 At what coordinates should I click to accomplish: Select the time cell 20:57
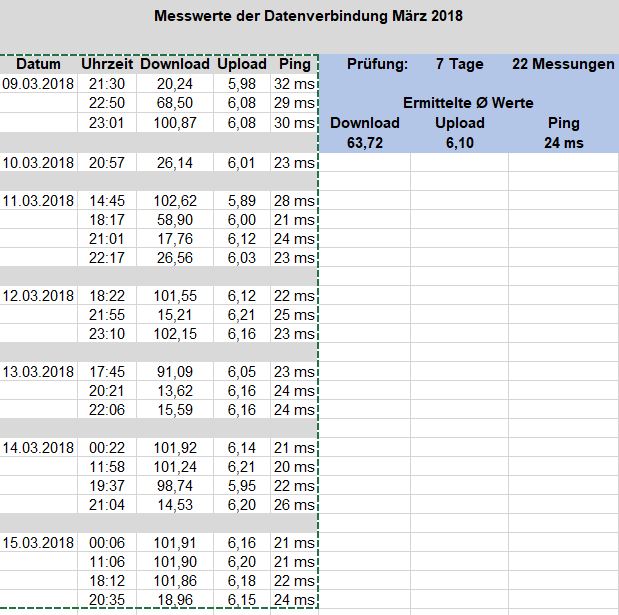tap(107, 163)
